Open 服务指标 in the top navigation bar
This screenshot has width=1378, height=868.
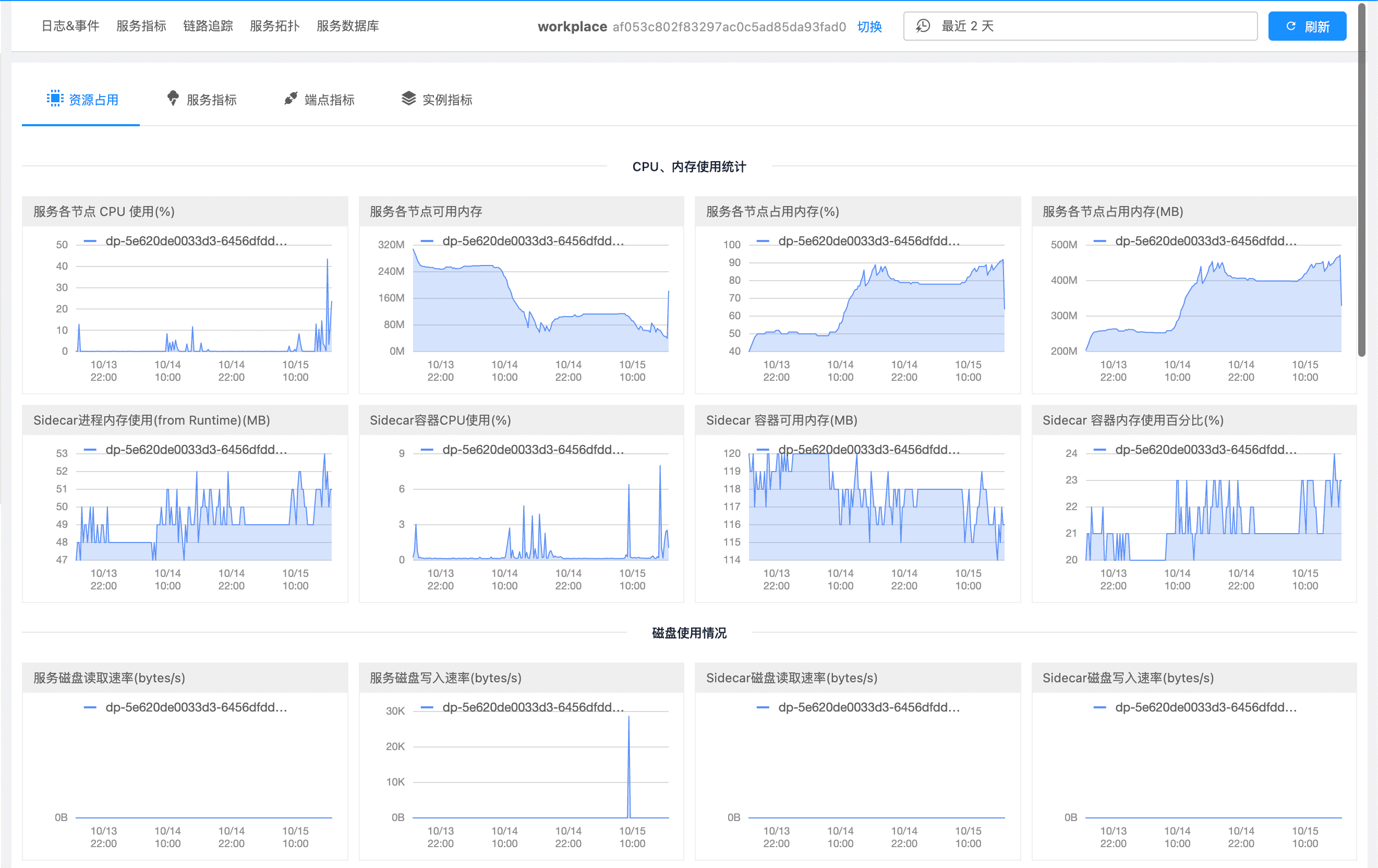coord(141,26)
